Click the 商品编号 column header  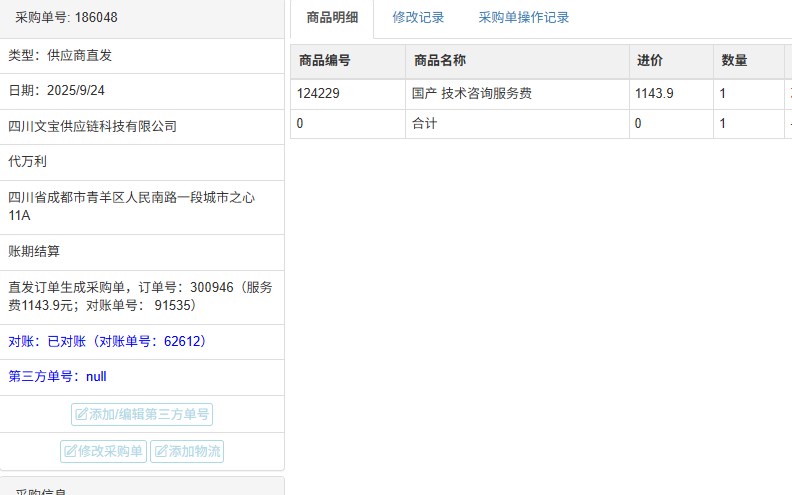324,61
